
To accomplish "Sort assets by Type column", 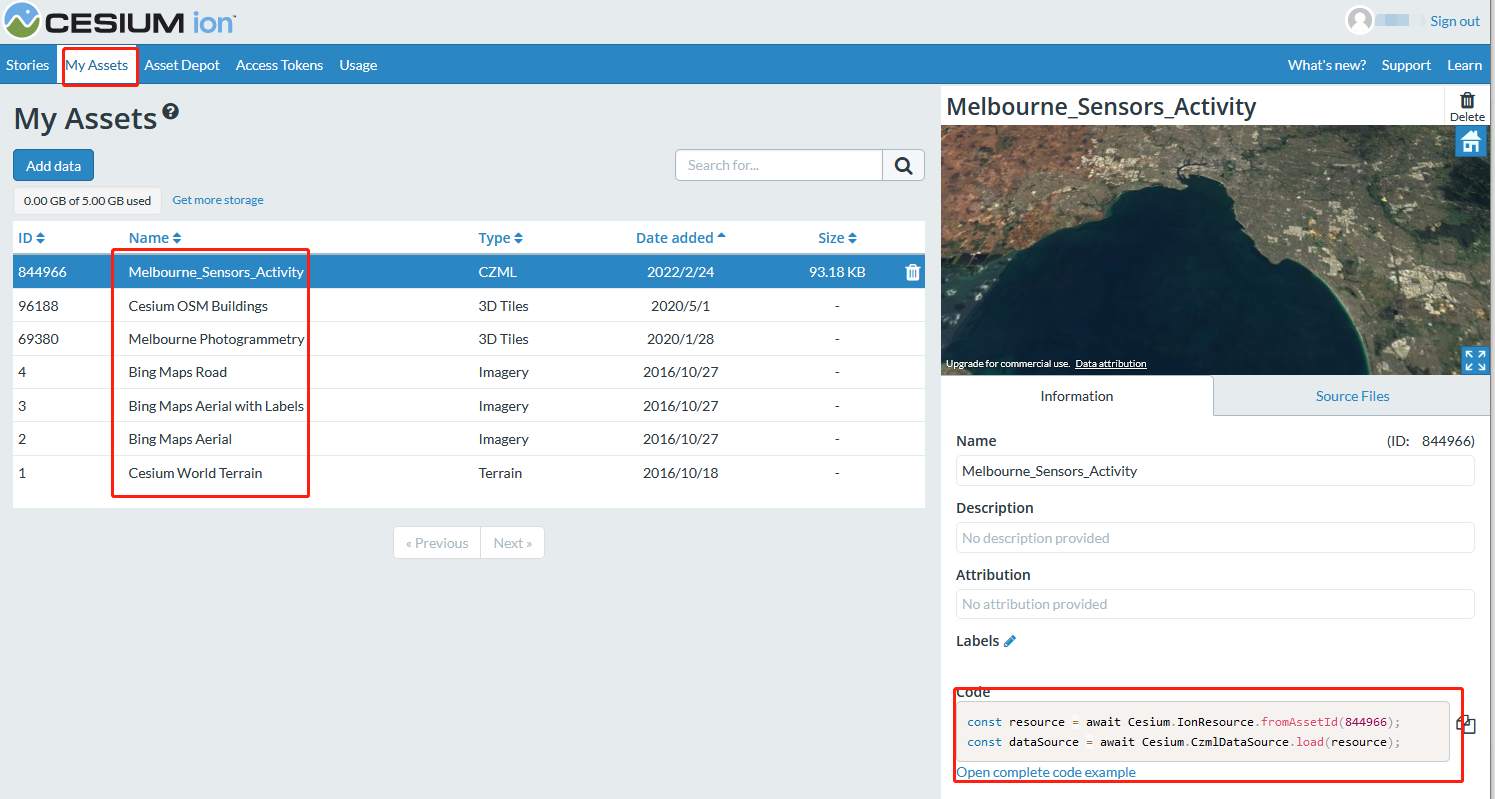I will [501, 238].
